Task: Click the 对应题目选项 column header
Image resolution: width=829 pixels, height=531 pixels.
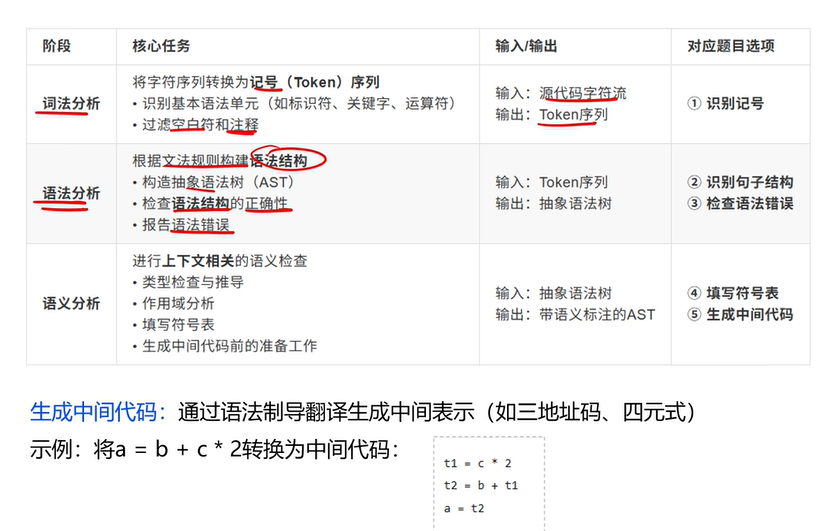Action: tap(731, 46)
